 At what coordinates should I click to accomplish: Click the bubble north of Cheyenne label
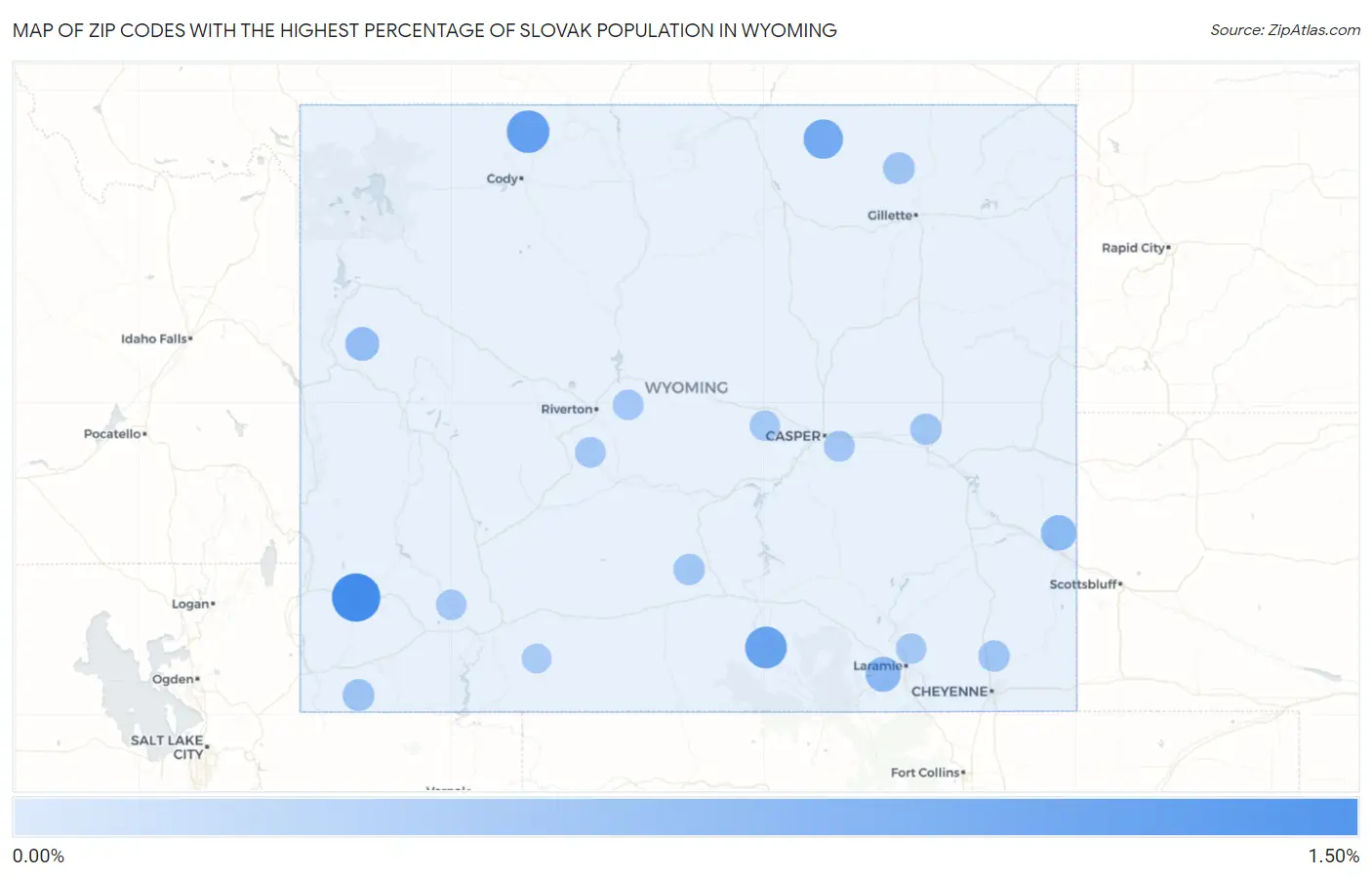(x=993, y=656)
